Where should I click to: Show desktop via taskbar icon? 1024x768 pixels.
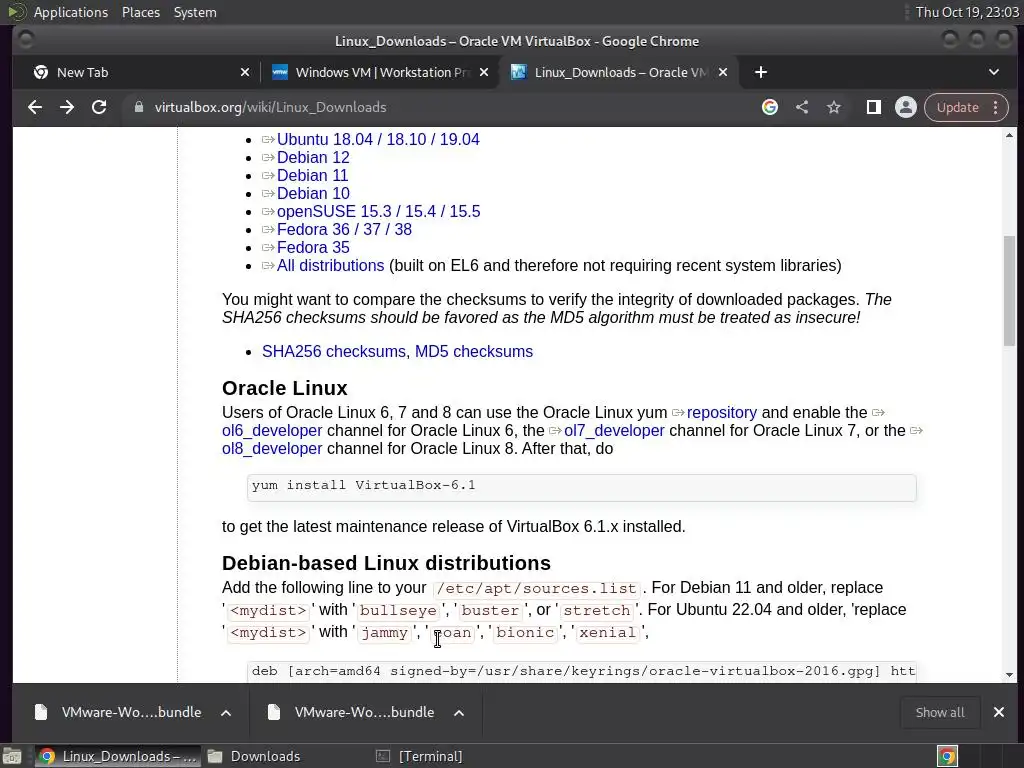[x=12, y=756]
